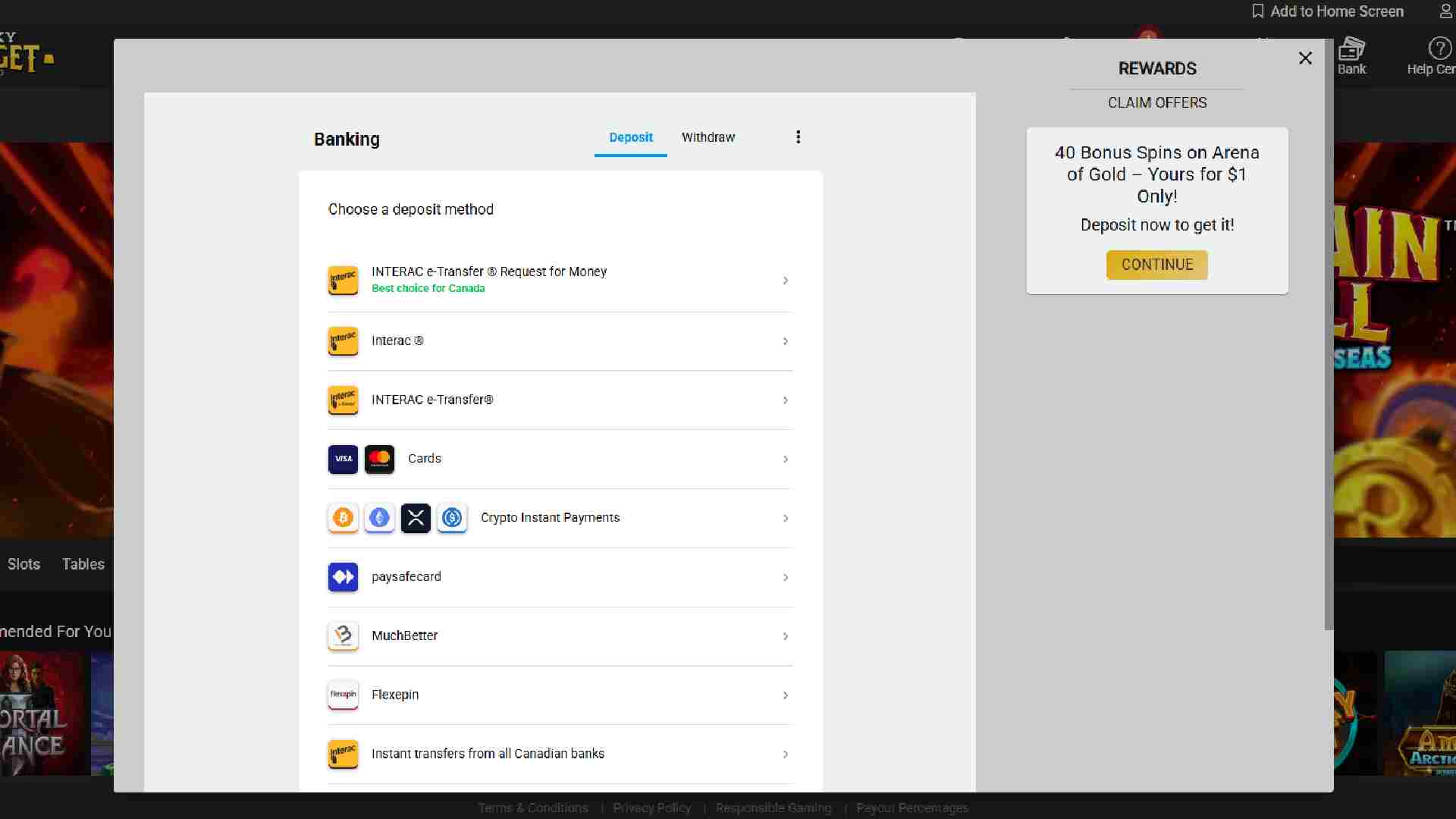Open the Arctic game thumbnail at right
1456x819 pixels.
pos(1420,714)
